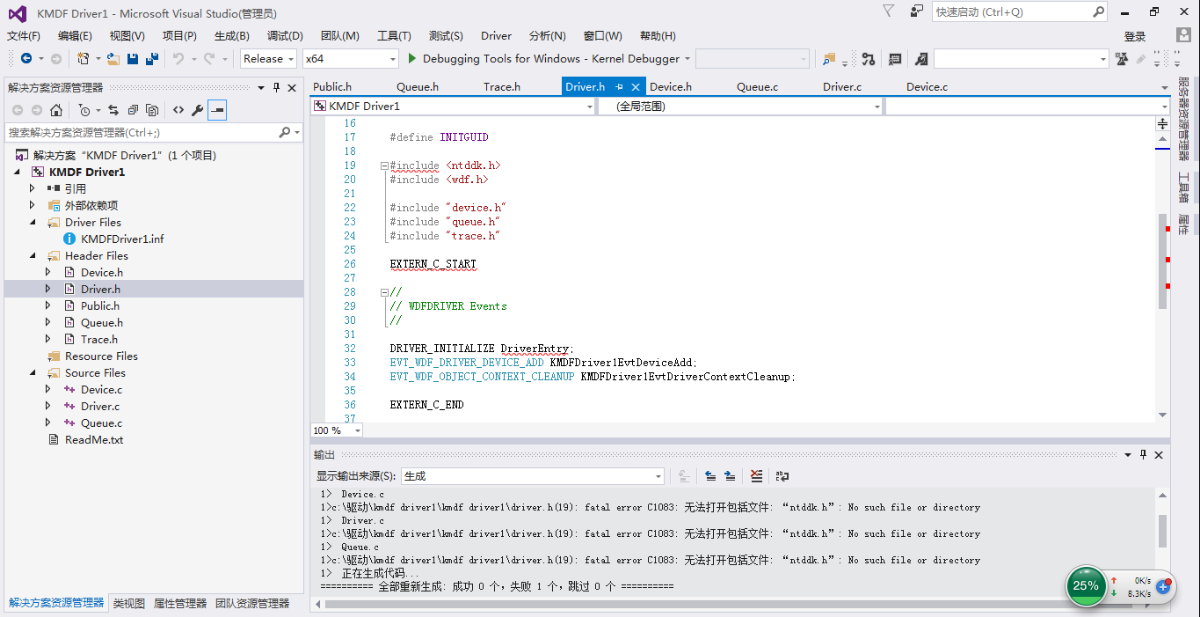Viewport: 1200px width, 617px height.
Task: Click the blue plus icon on network widget
Action: (1164, 586)
